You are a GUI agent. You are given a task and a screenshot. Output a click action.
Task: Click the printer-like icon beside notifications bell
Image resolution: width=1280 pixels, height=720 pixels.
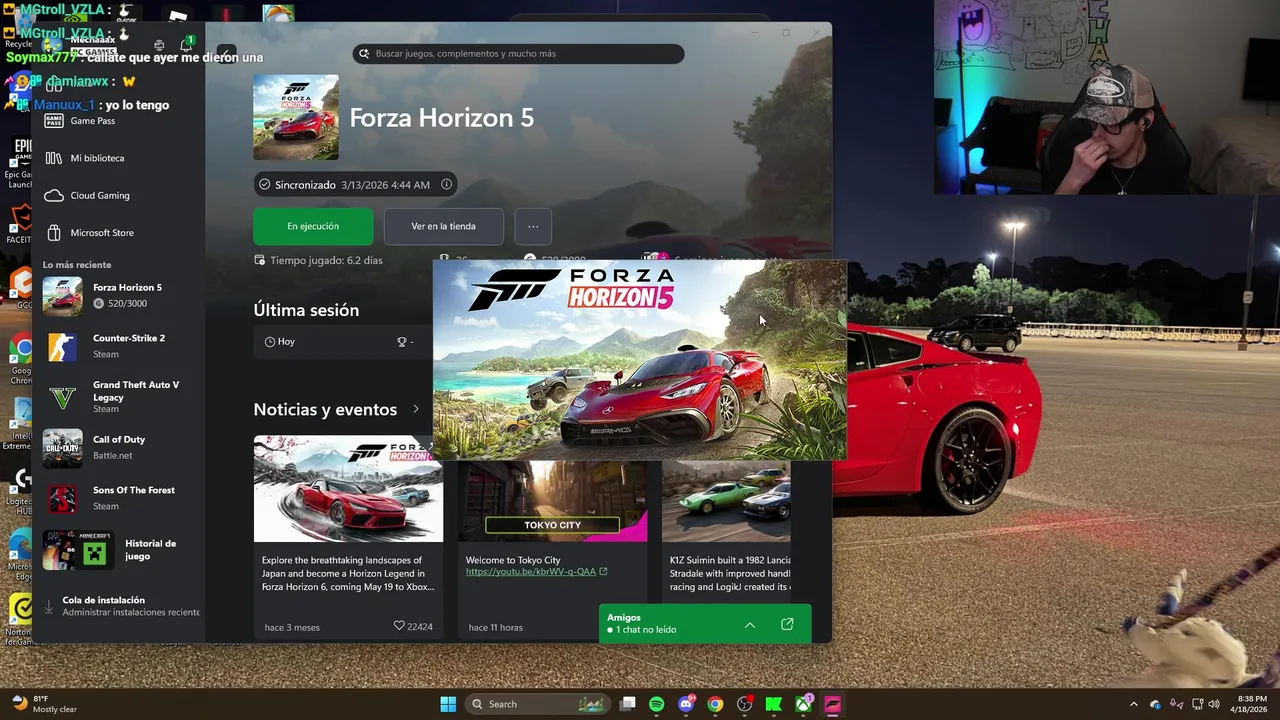coord(159,45)
